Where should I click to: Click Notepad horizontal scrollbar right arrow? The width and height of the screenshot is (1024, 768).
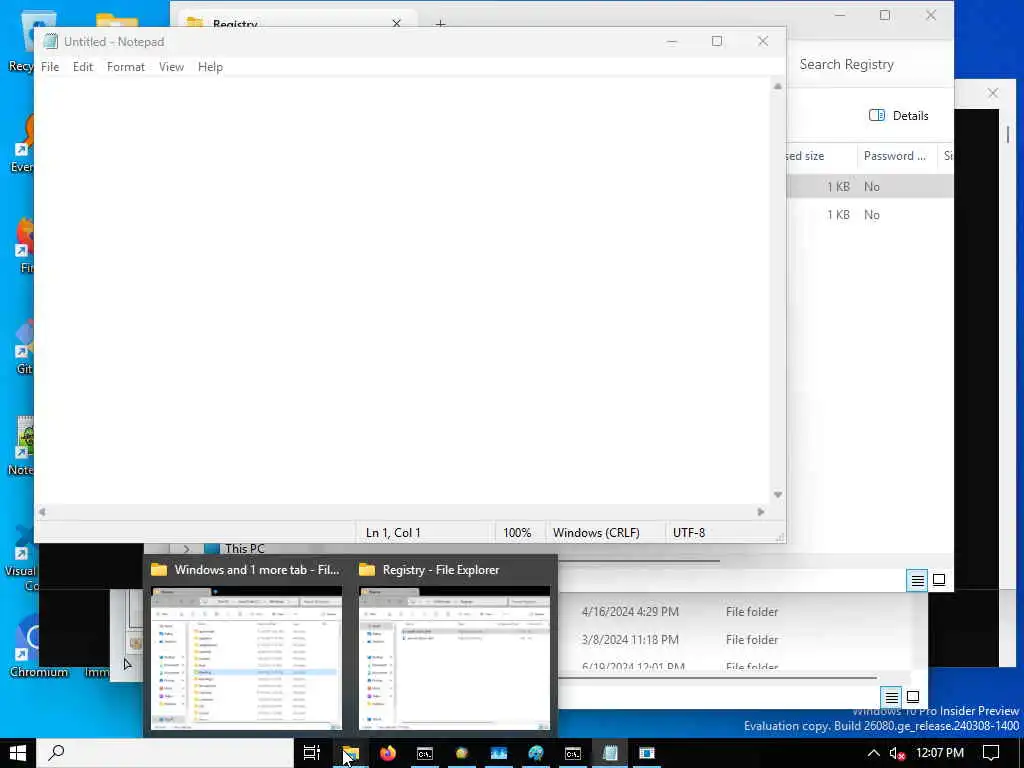pyautogui.click(x=761, y=512)
